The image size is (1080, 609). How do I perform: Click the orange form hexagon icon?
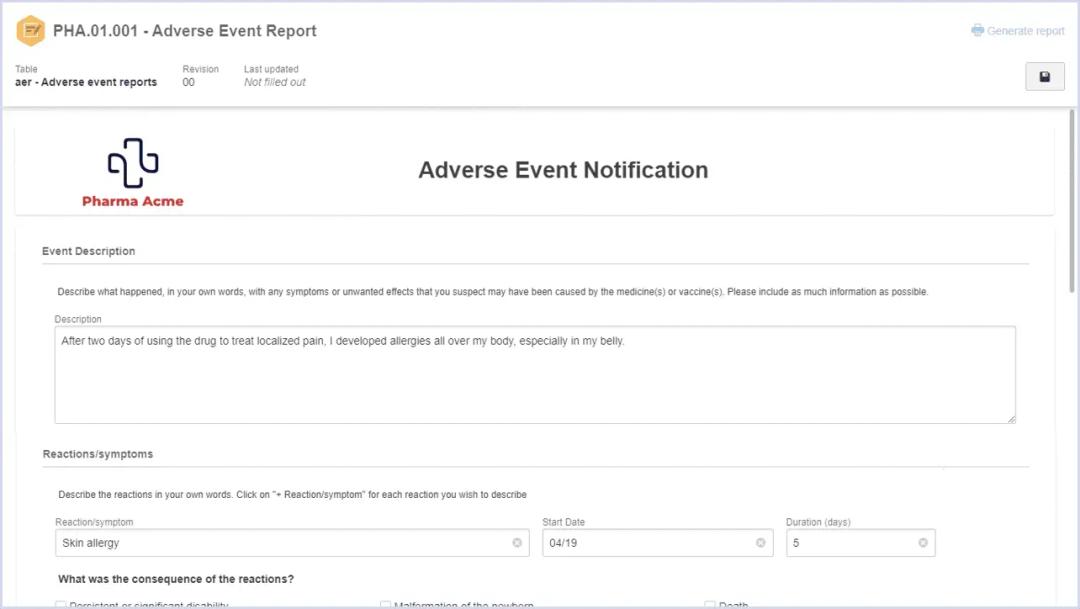(x=31, y=31)
